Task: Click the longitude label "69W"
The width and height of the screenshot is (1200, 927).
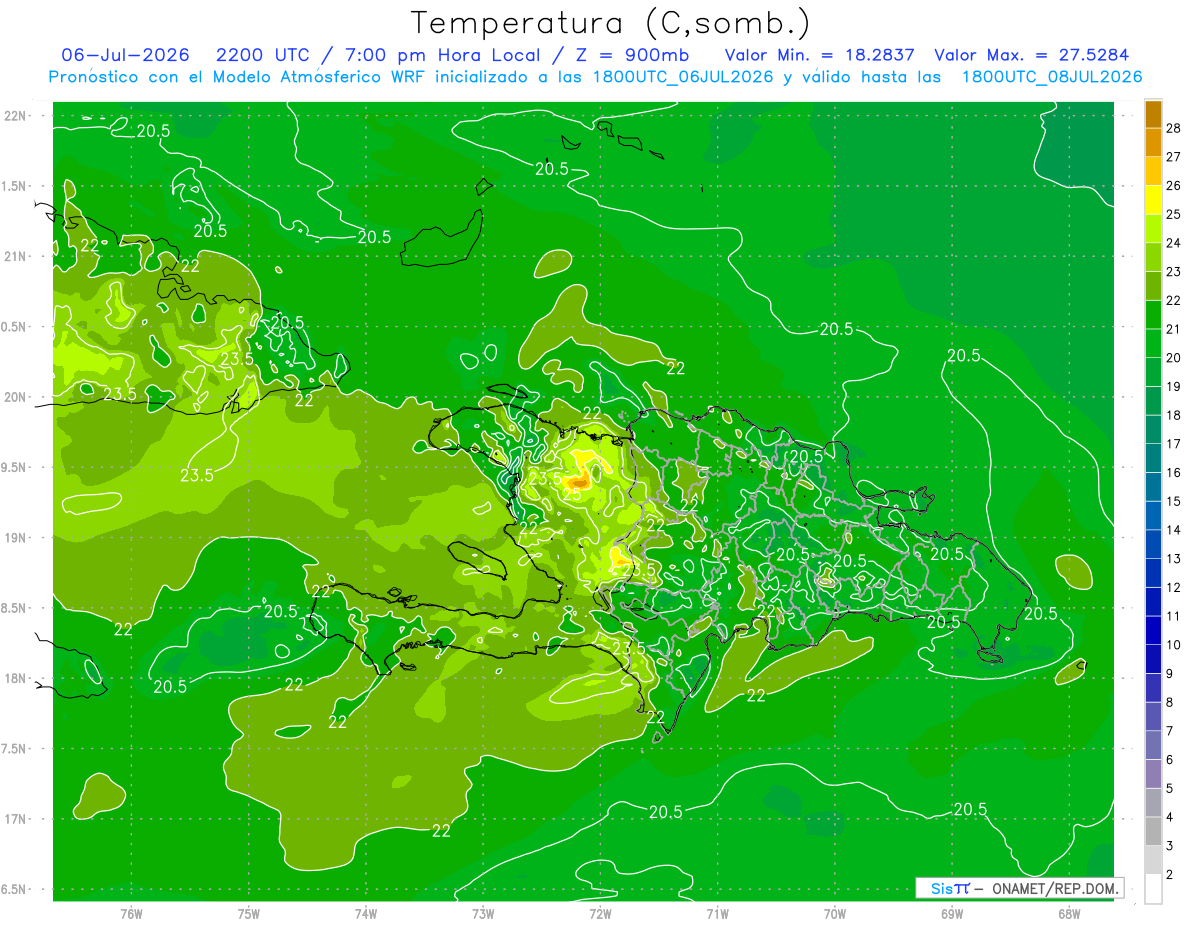Action: [x=952, y=914]
